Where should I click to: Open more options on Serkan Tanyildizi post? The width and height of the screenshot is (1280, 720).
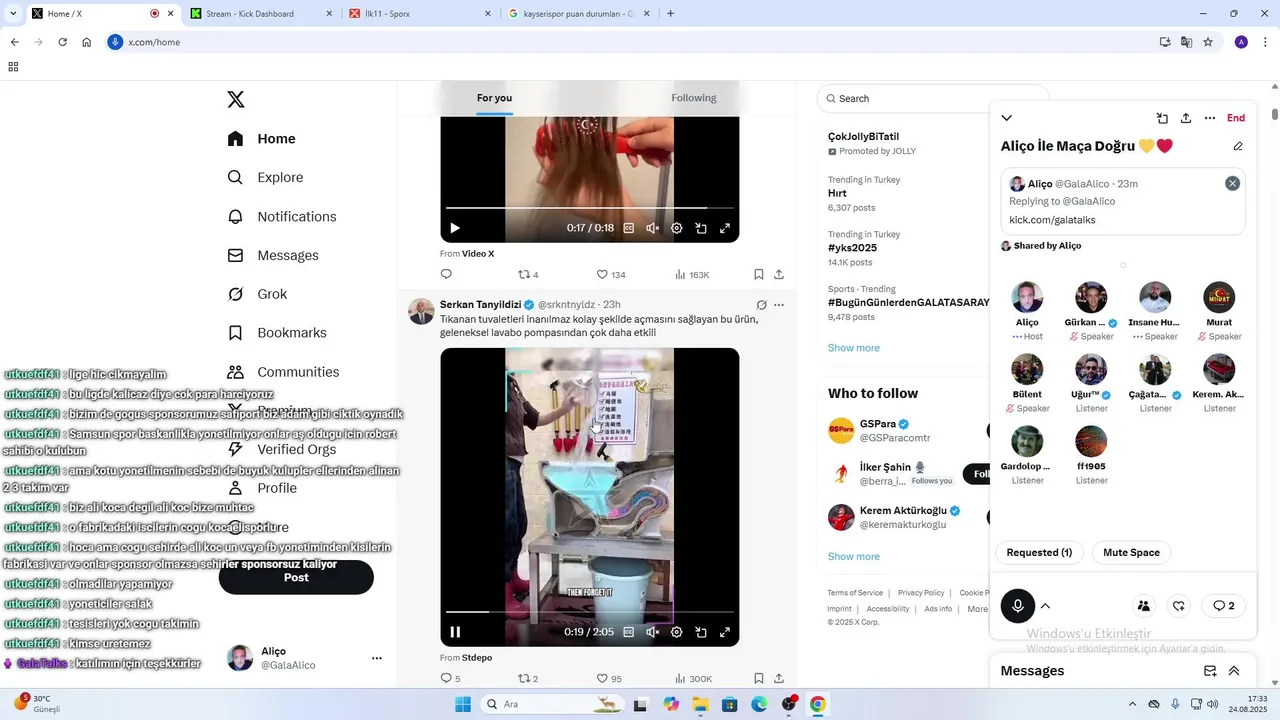[779, 304]
